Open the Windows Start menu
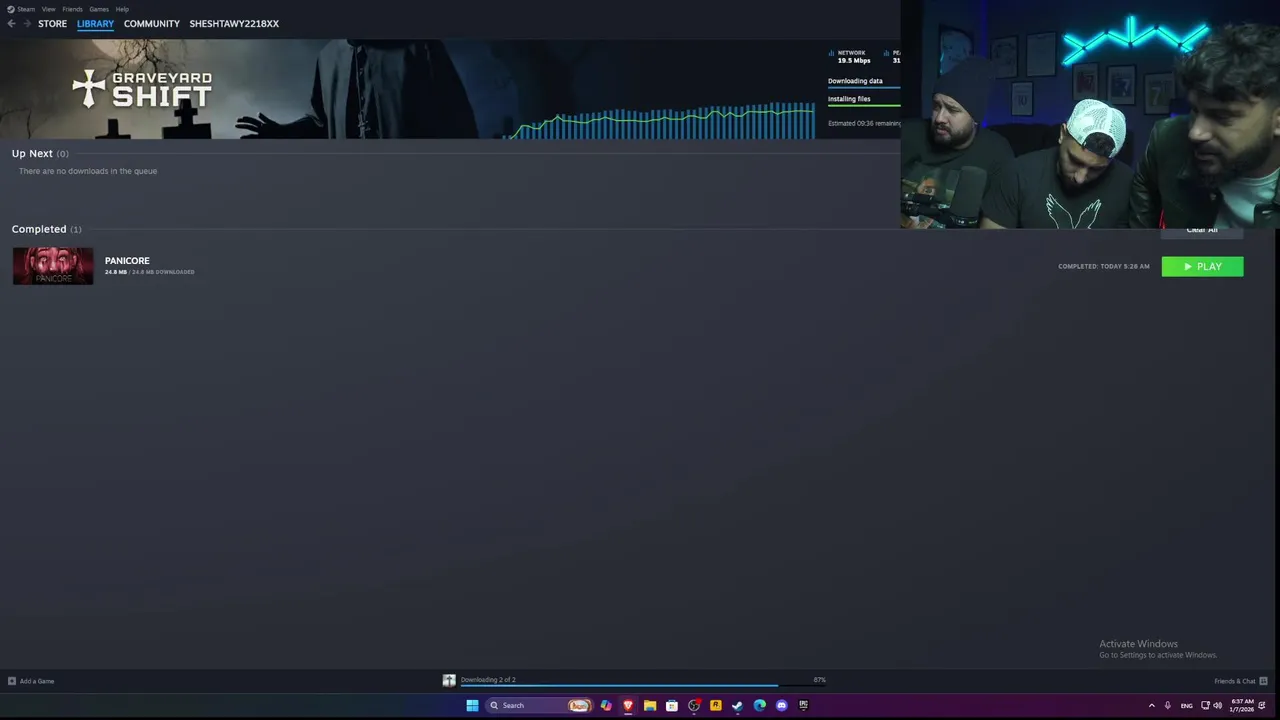1280x720 pixels. click(472, 705)
